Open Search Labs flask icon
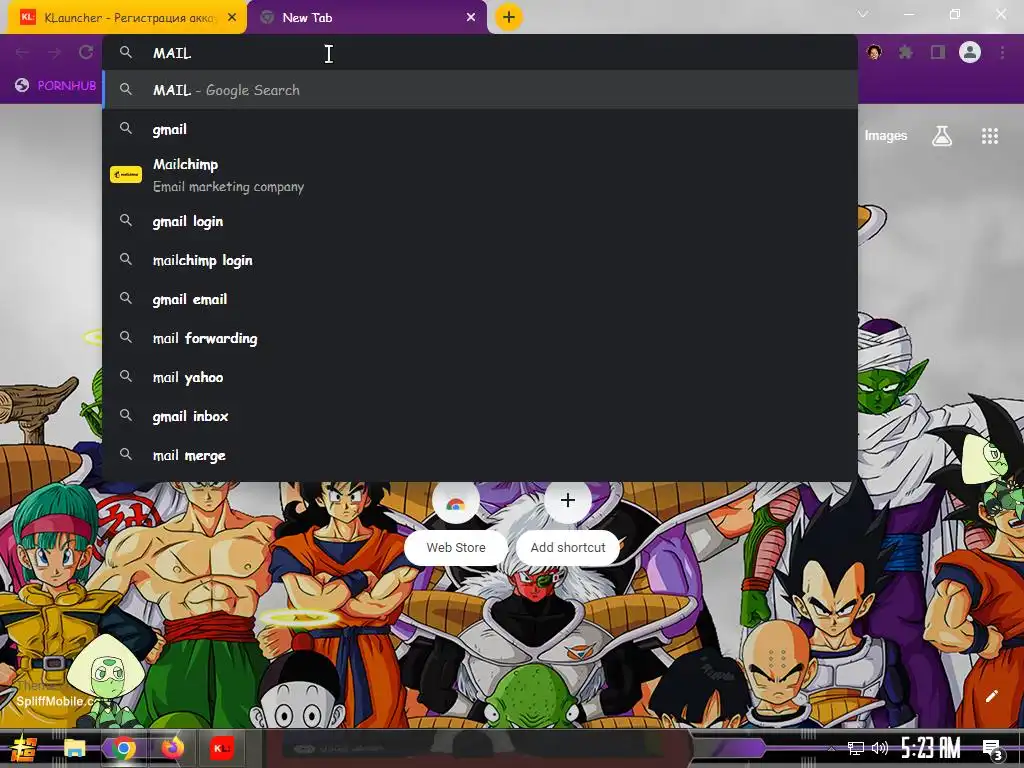The width and height of the screenshot is (1024, 768). 942,136
